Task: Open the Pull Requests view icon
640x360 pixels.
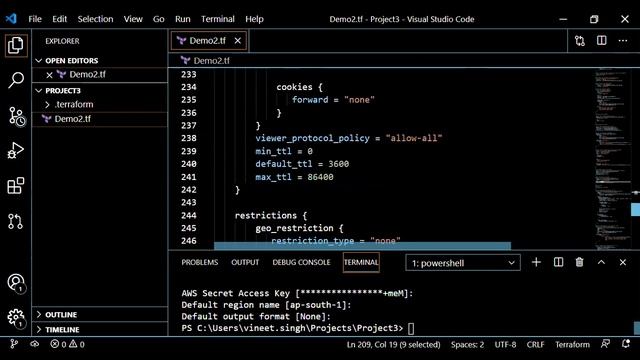Action: [16, 221]
